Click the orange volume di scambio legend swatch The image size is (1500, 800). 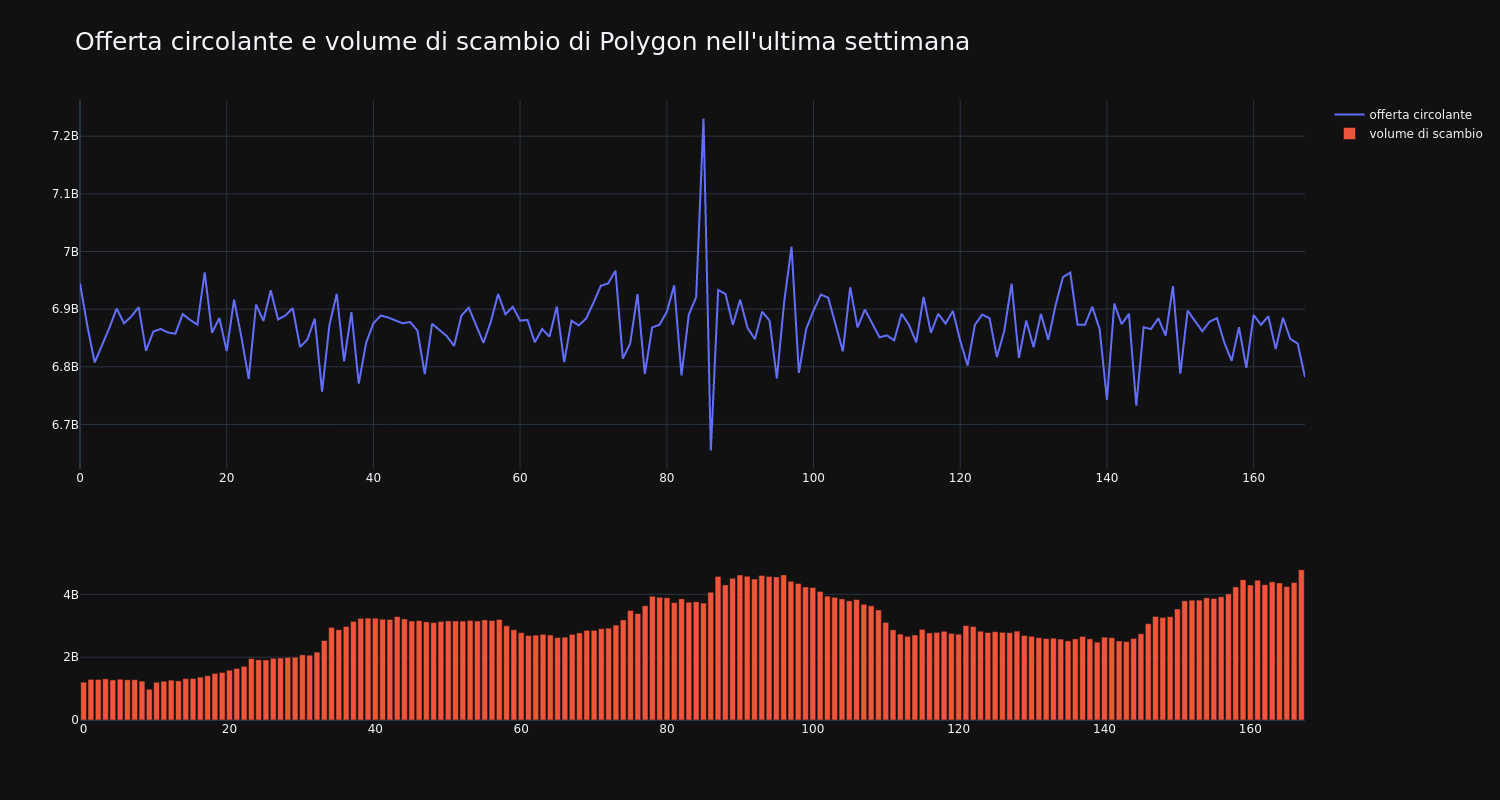click(1349, 134)
